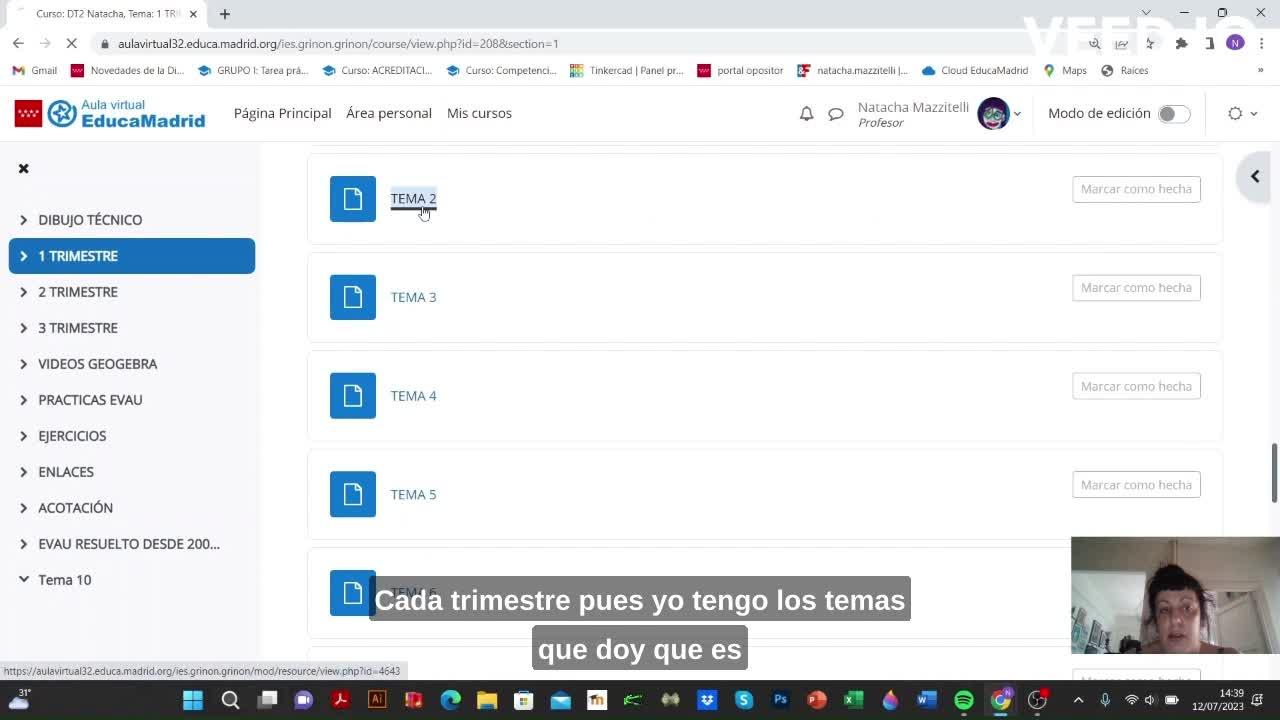Toggle the Modo de edición switch

coord(1174,114)
